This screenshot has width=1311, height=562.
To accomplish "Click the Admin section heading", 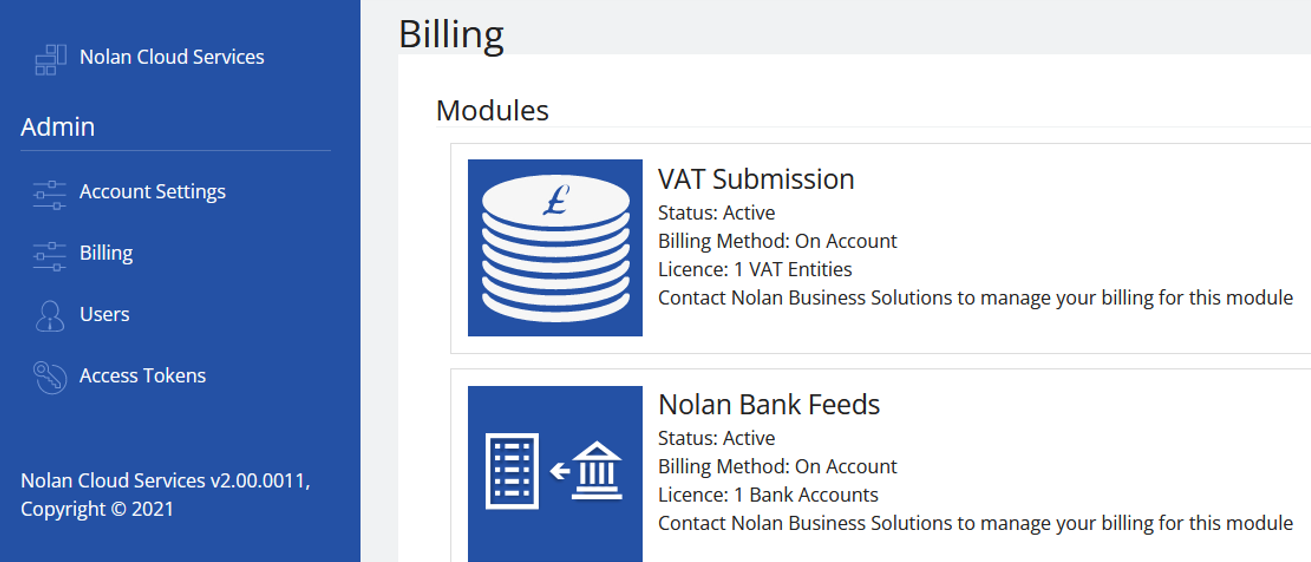I will [58, 127].
